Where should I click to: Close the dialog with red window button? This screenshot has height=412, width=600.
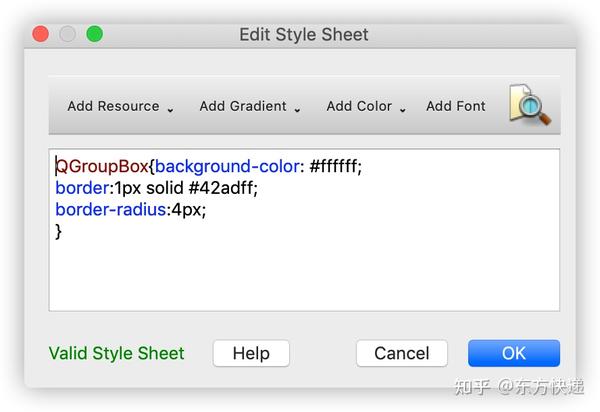click(41, 34)
